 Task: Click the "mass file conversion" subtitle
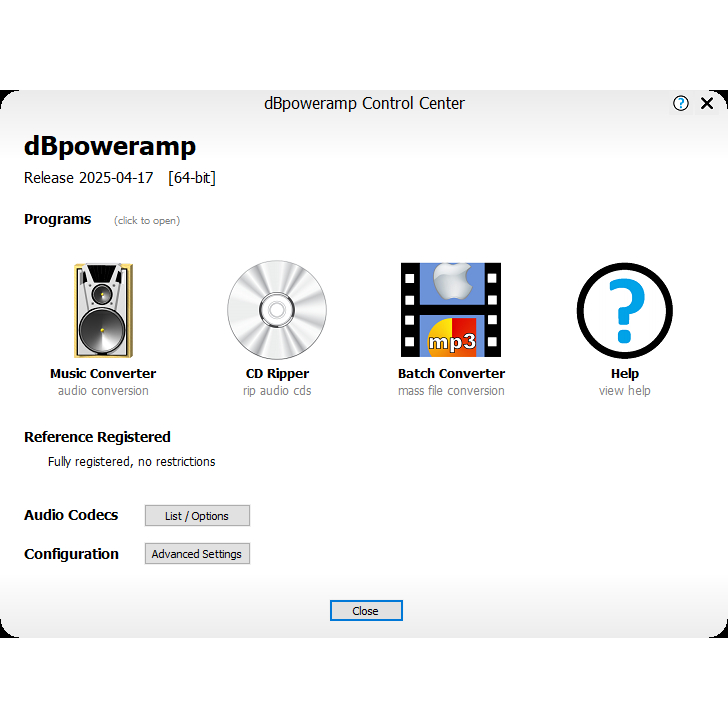(x=451, y=390)
